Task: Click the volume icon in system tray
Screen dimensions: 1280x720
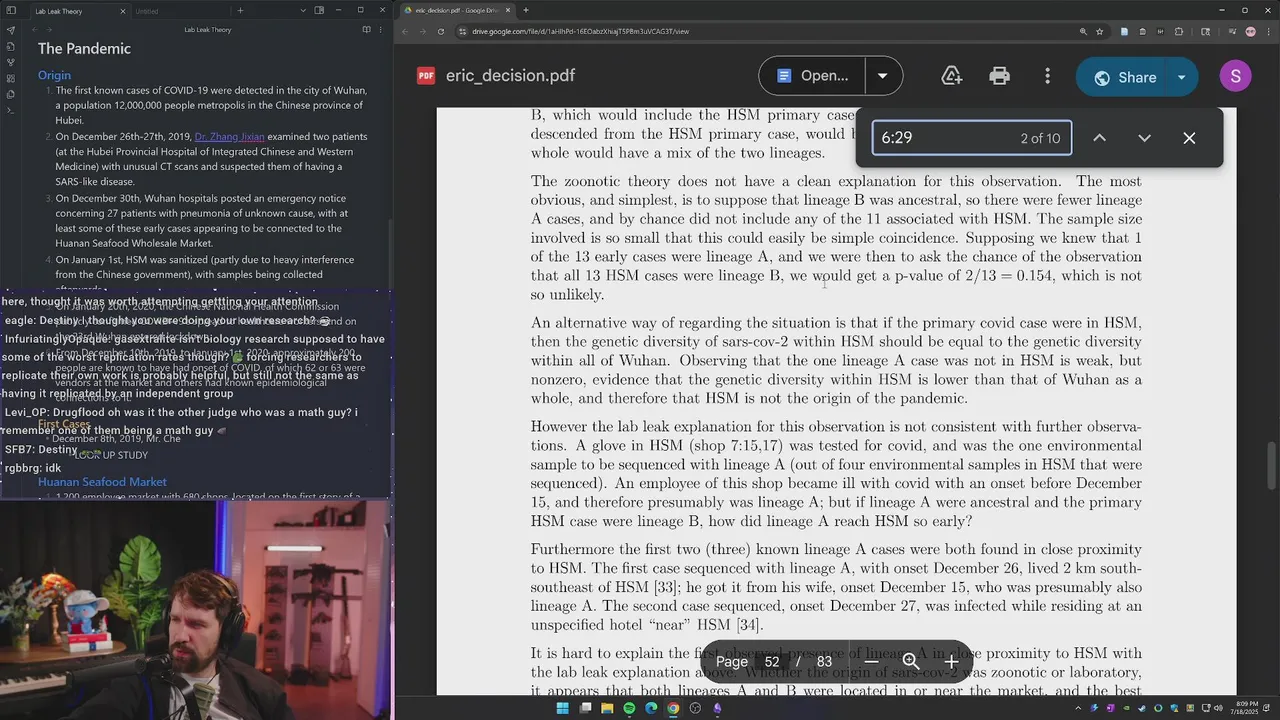Action: click(x=1219, y=708)
